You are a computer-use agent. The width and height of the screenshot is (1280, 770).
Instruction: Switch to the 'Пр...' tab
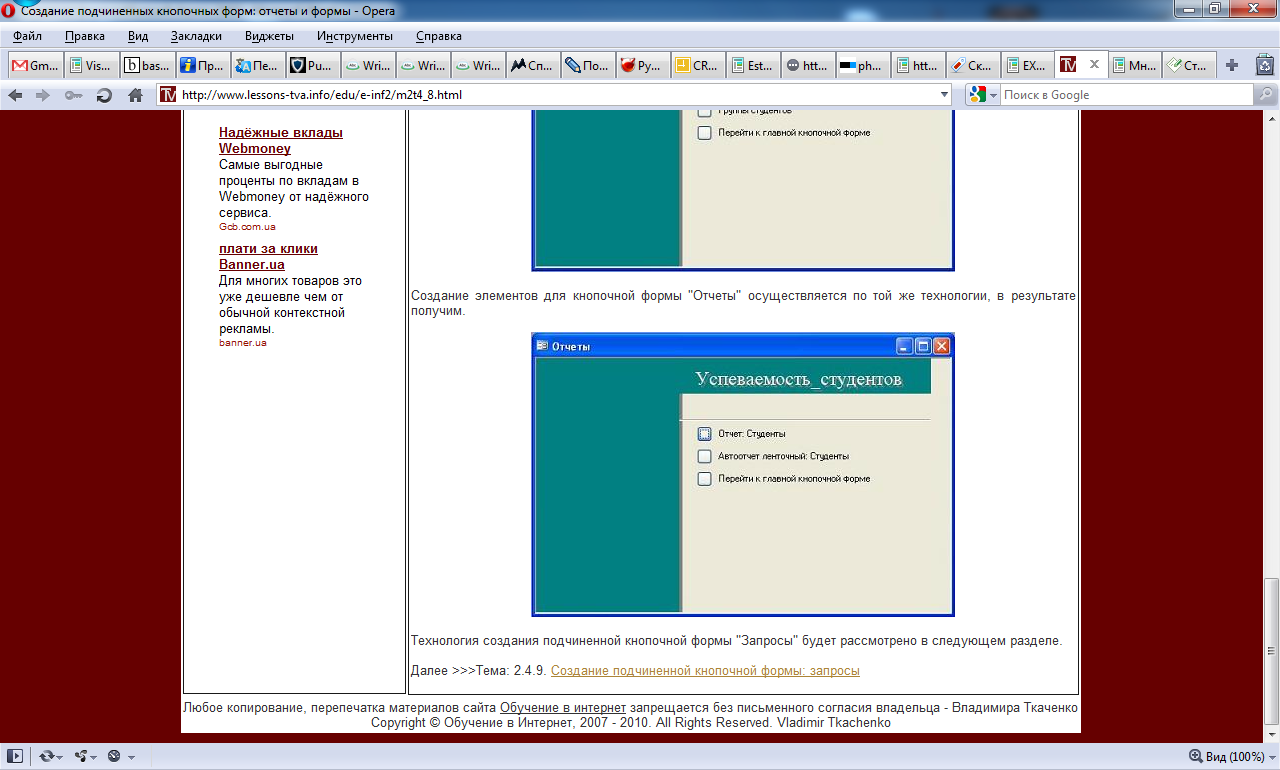coord(203,65)
